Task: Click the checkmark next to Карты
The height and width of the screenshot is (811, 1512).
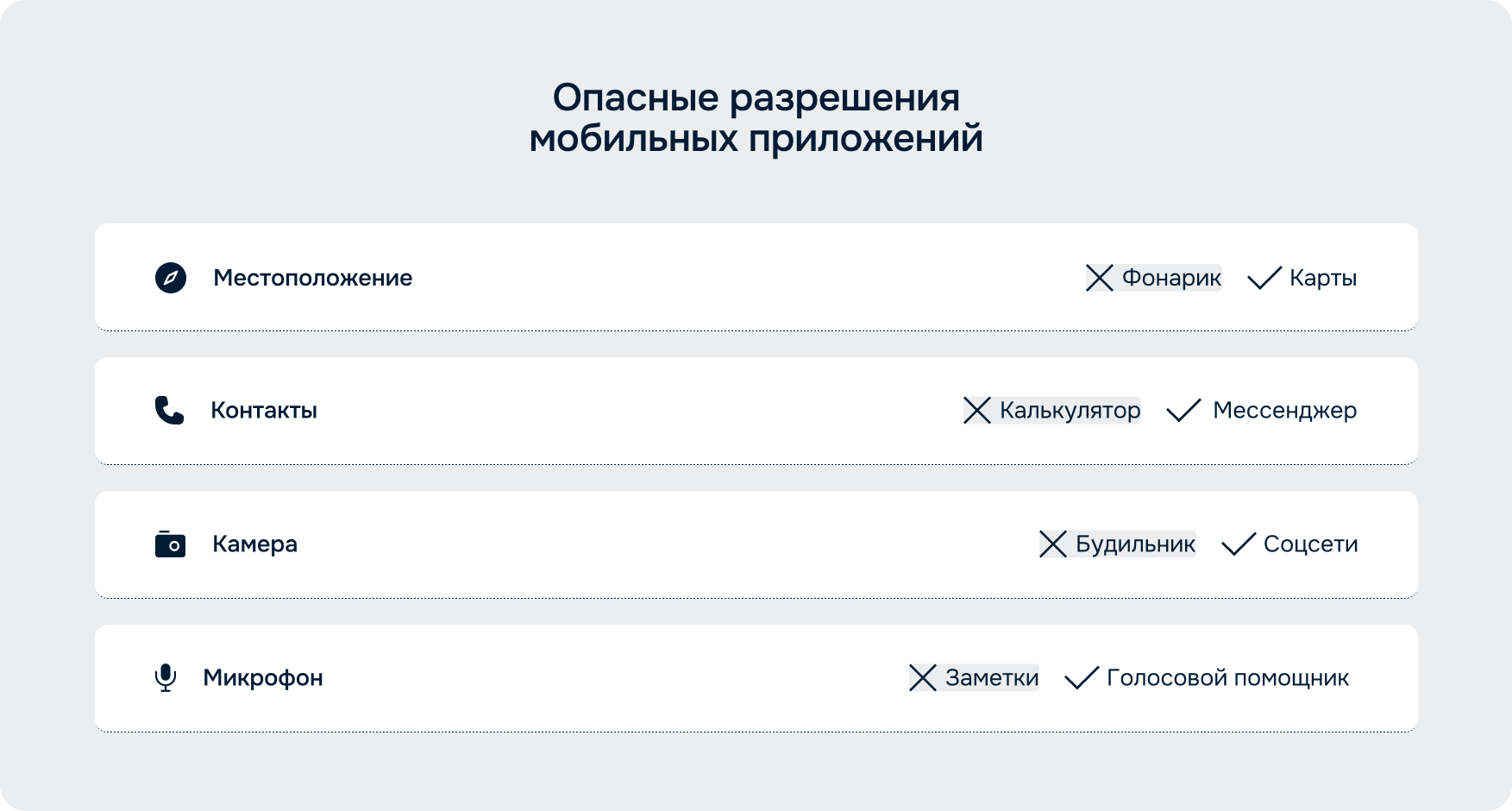Action: 1264,278
